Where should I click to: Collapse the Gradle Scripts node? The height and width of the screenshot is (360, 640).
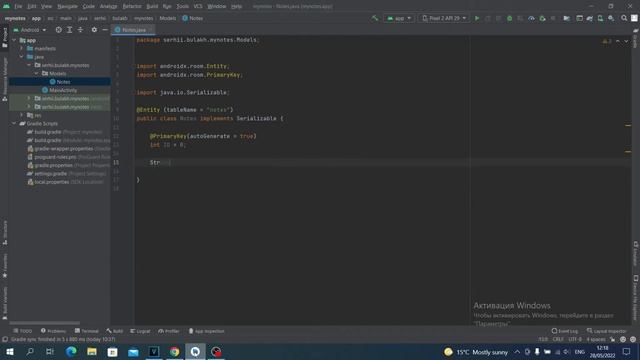coord(14,123)
